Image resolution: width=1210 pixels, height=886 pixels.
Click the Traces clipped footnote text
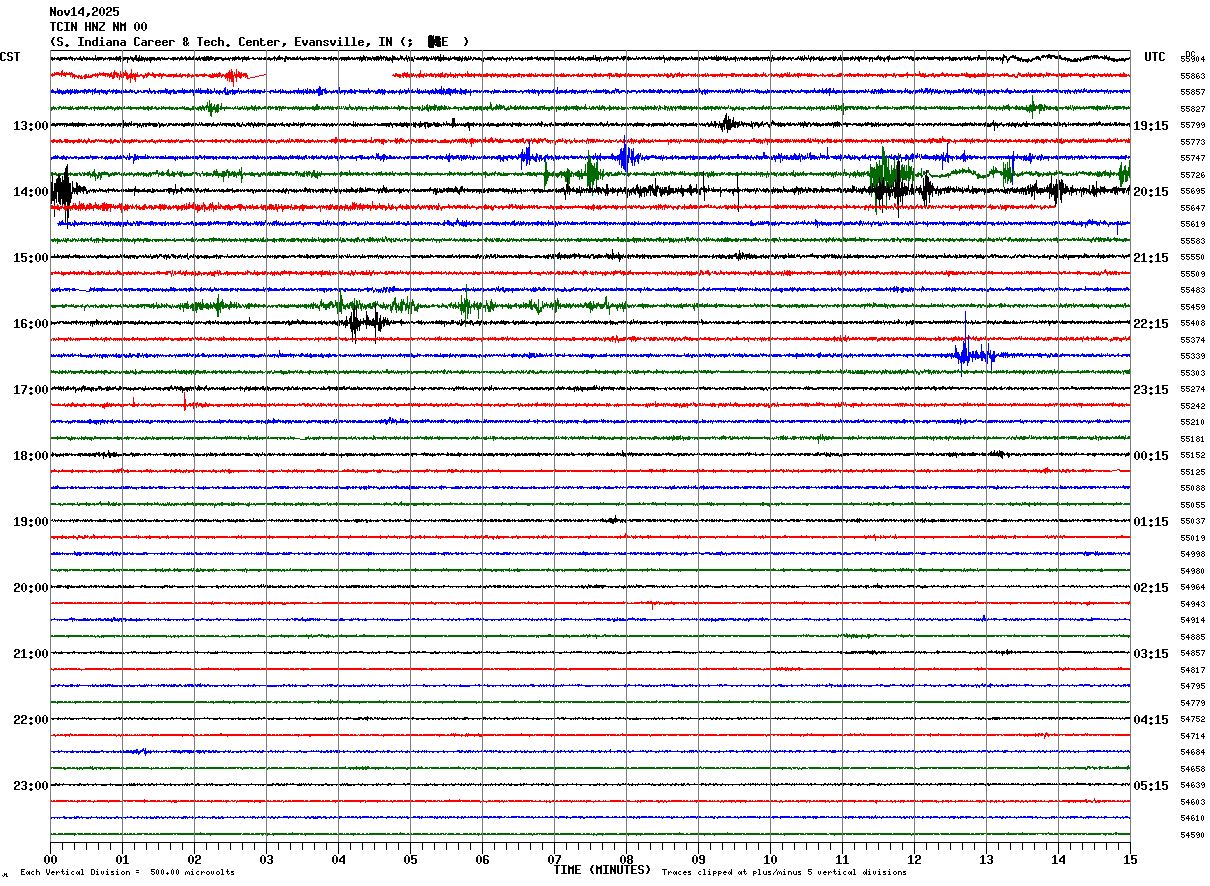(x=784, y=873)
